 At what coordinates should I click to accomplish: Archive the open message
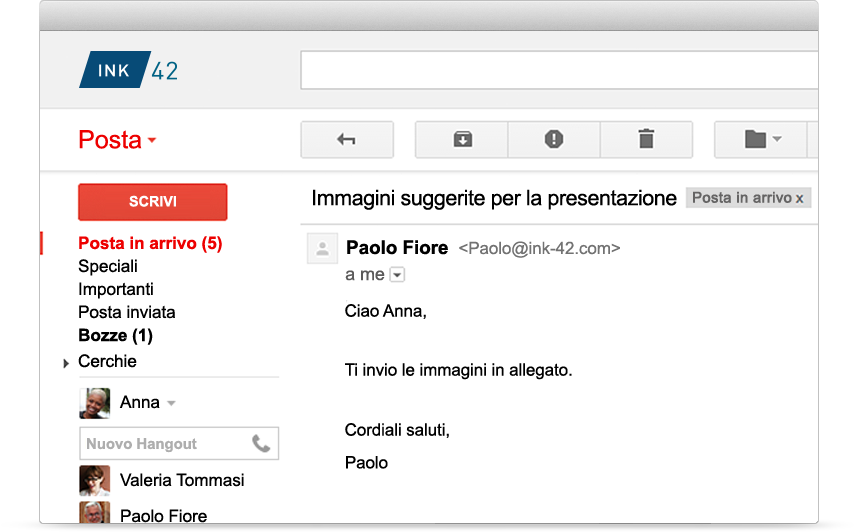(462, 140)
